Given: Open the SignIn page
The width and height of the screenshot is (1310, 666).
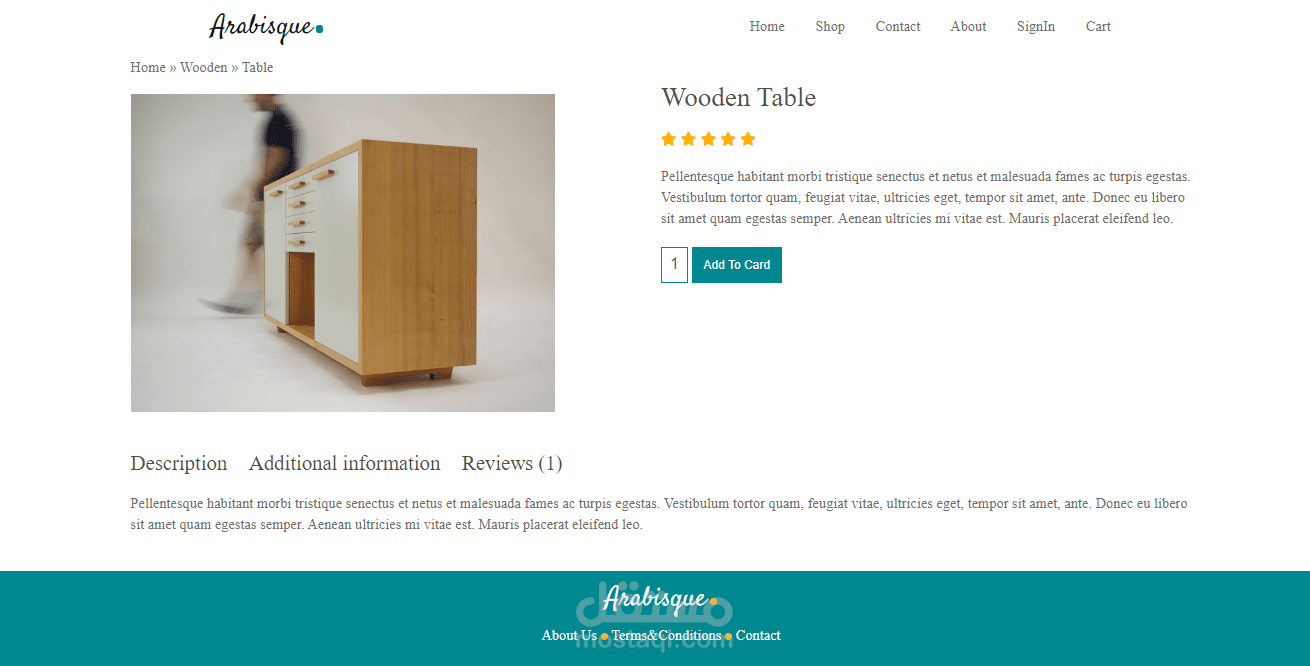Looking at the screenshot, I should click(x=1036, y=27).
